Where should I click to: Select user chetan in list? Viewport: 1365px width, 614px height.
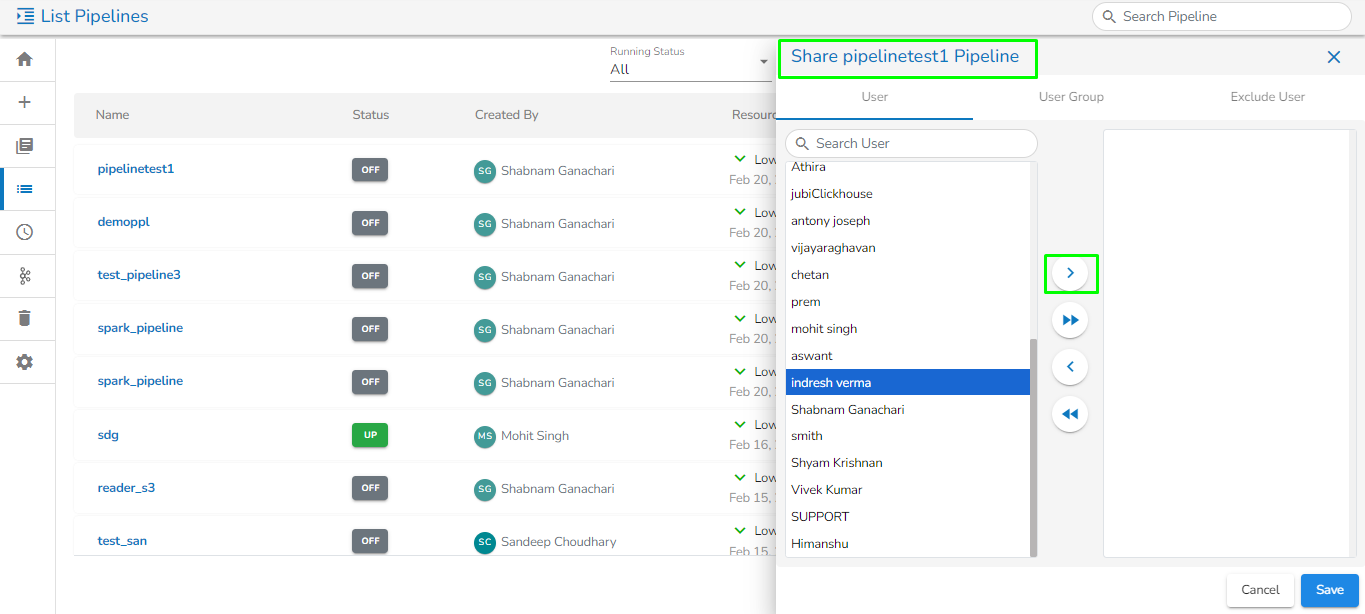tap(908, 275)
